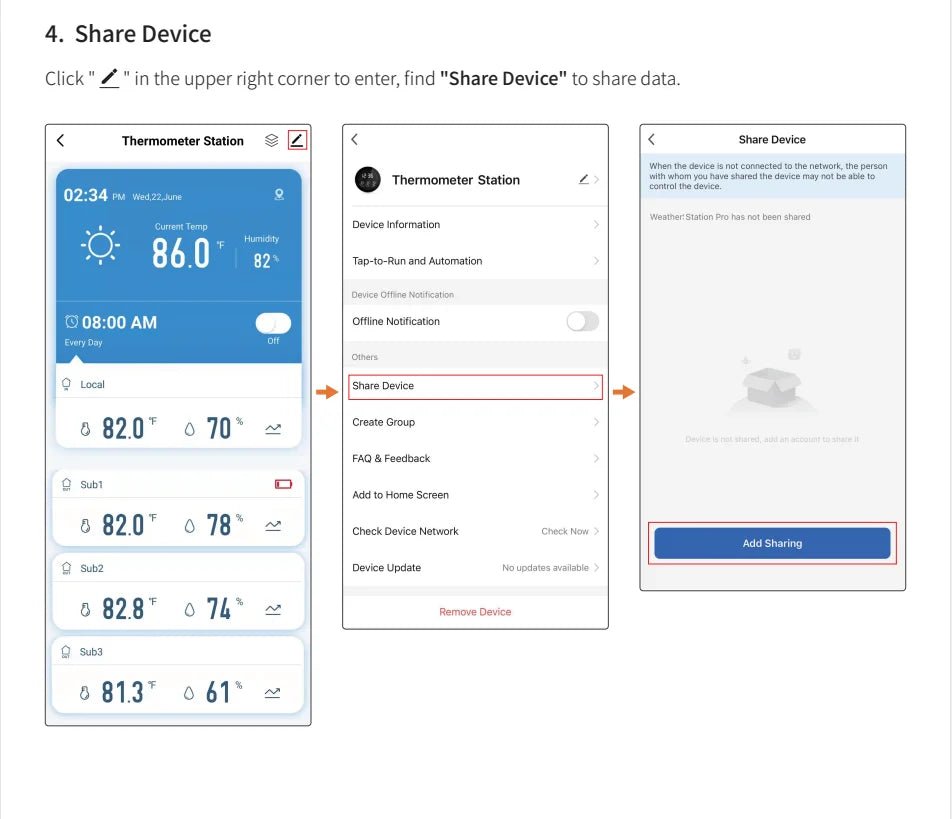Viewport: 952px width, 819px height.
Task: Toggle the 08:00 AM alarm switch
Action: coord(273,323)
